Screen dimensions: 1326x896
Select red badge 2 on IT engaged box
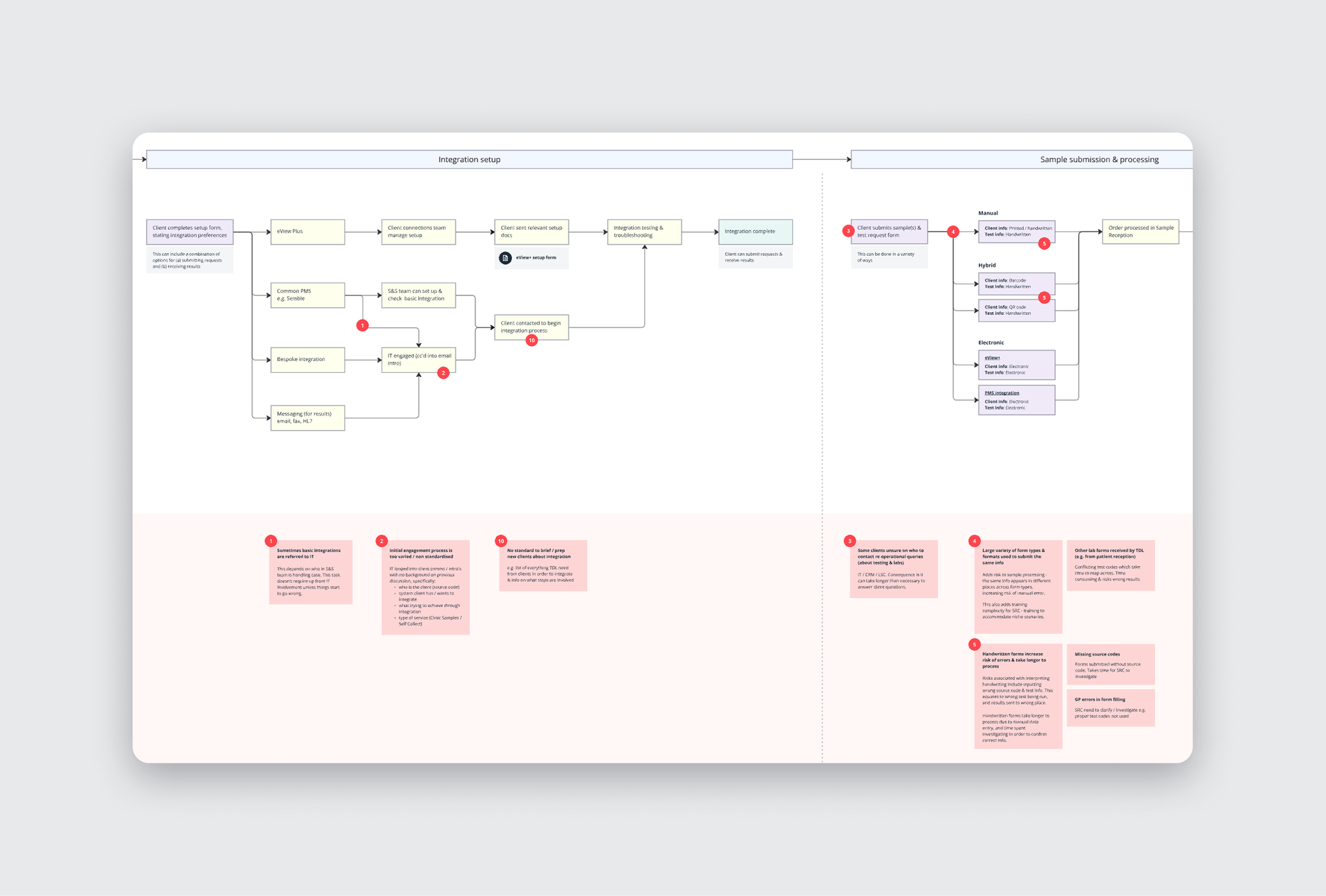443,373
